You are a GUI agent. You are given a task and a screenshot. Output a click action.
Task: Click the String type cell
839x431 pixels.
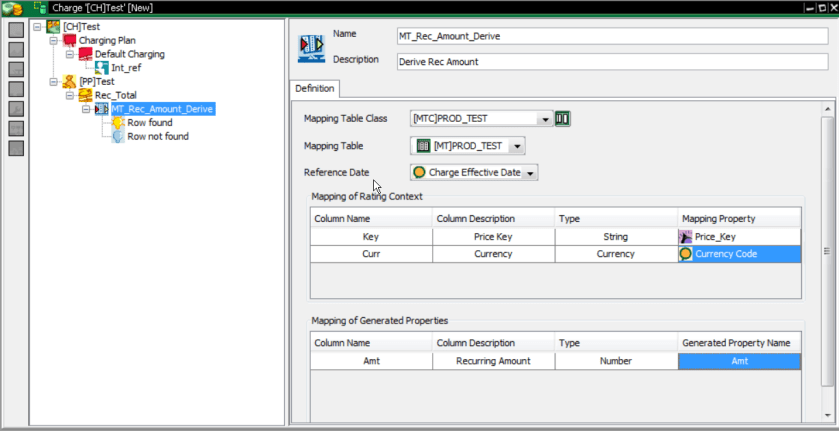point(616,237)
